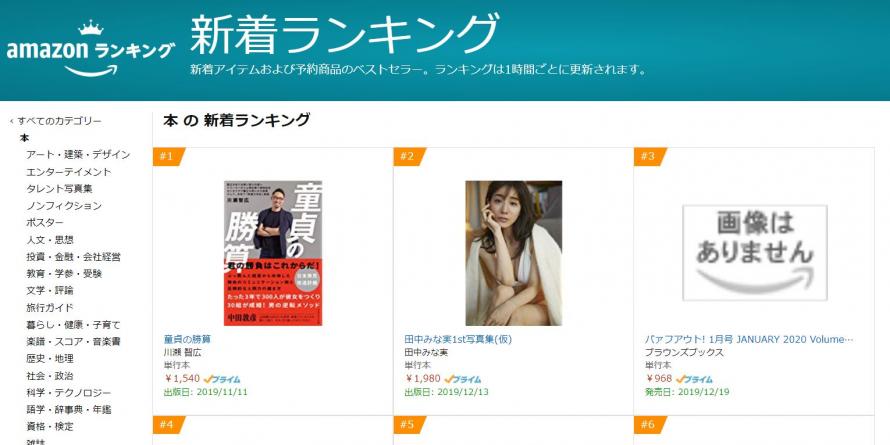
Task: Click the #1 rank badge
Action: click(169, 157)
